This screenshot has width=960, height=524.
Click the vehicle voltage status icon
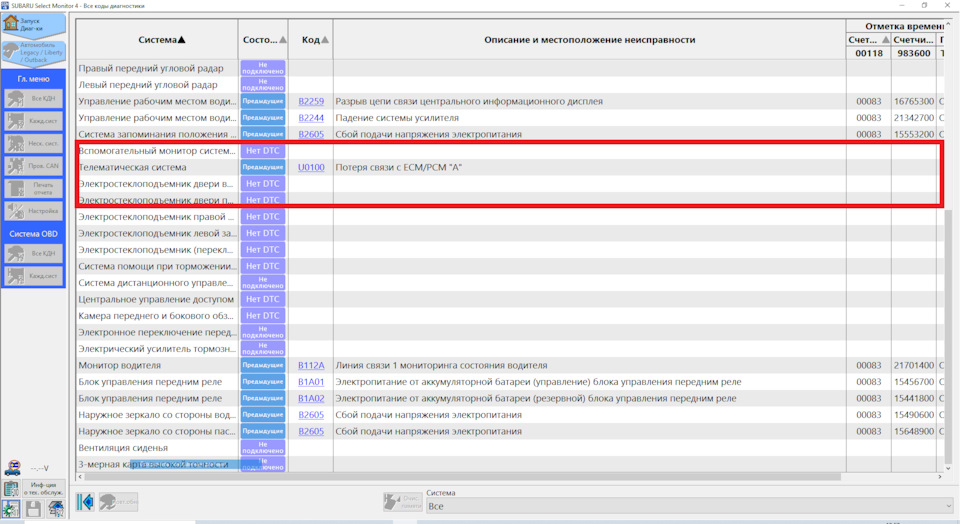(12, 468)
